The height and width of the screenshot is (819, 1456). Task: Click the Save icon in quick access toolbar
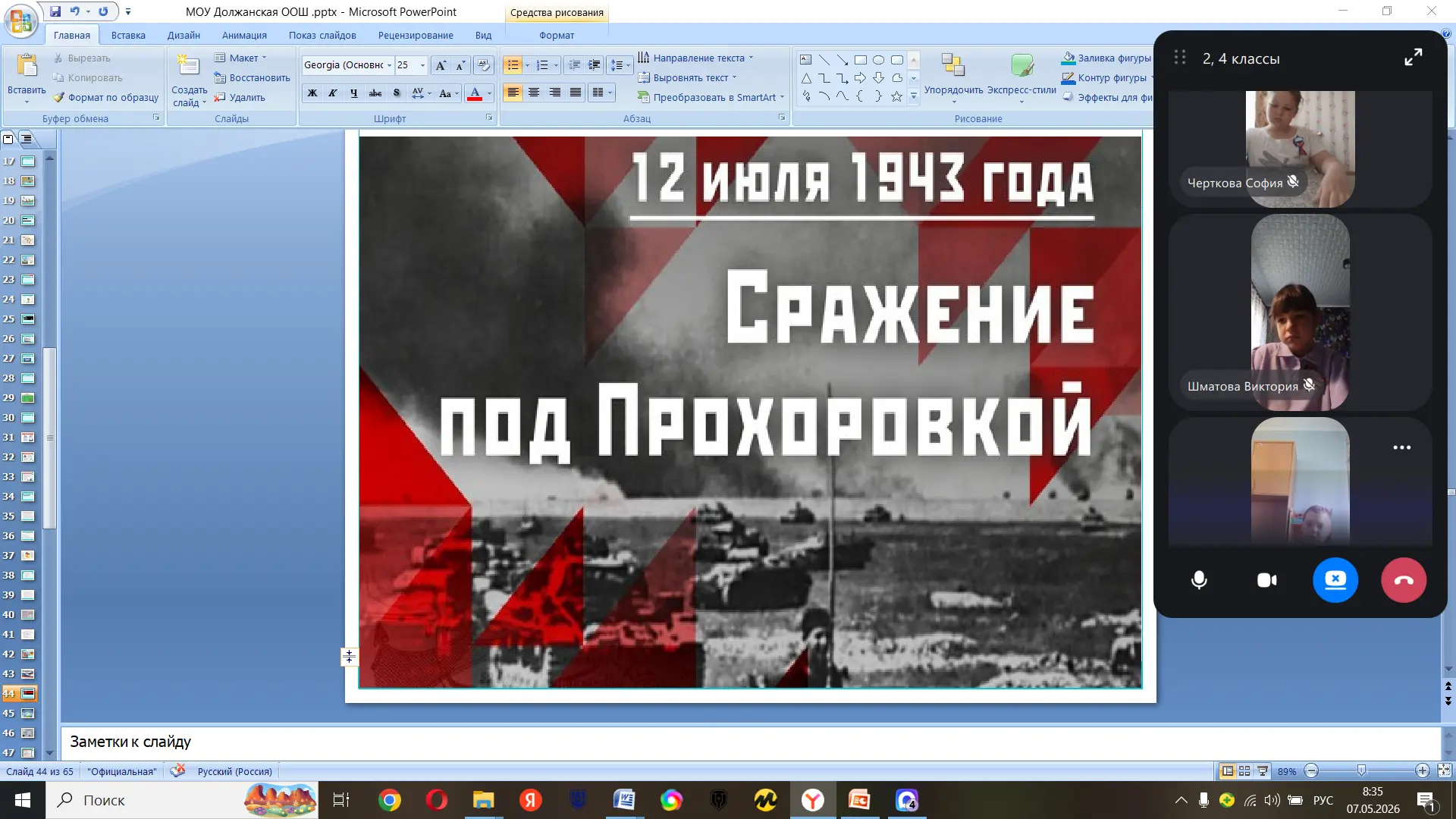55,11
